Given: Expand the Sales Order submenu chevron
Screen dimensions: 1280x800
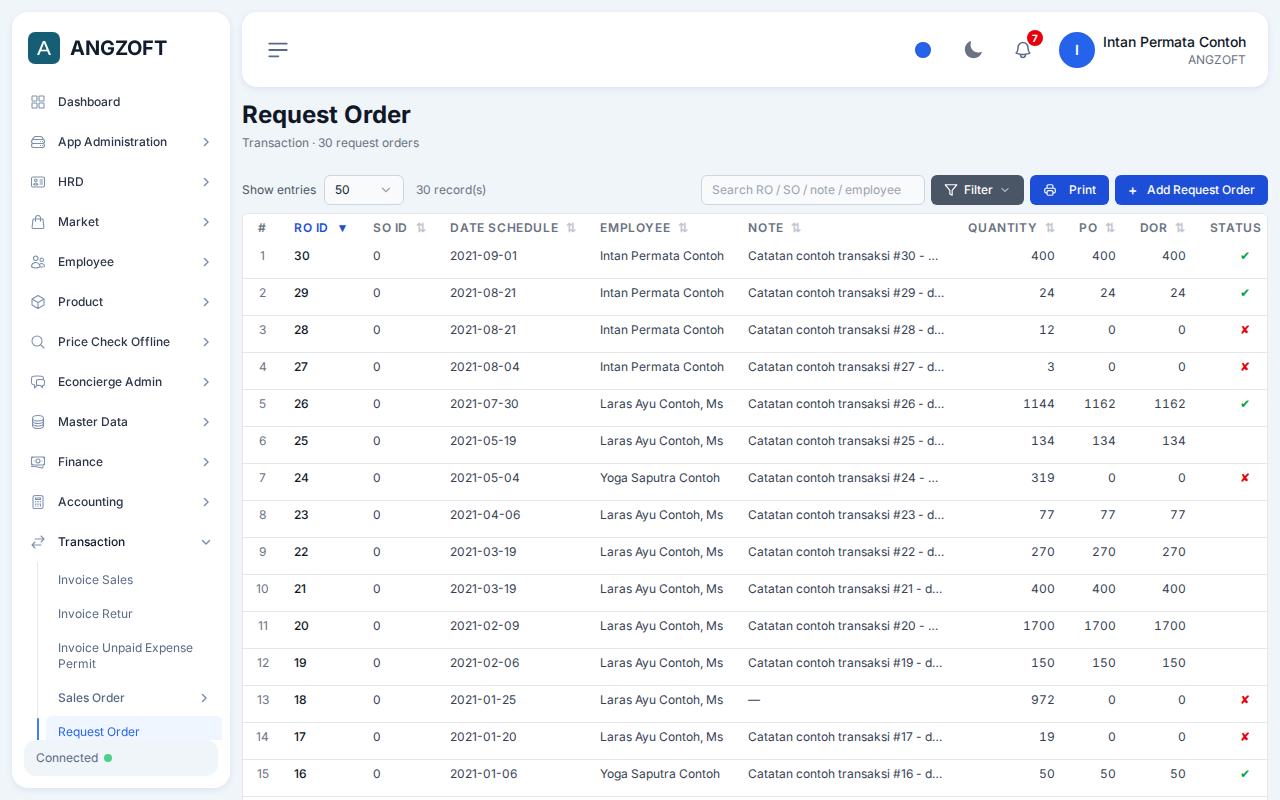Looking at the screenshot, I should (204, 698).
